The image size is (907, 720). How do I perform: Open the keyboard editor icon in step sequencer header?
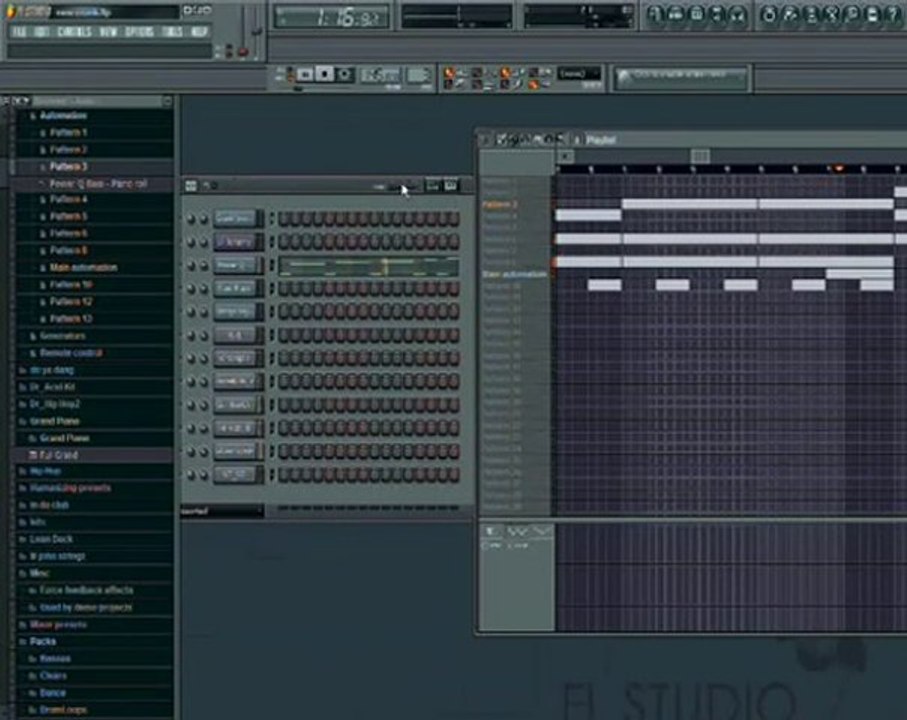pyautogui.click(x=451, y=185)
